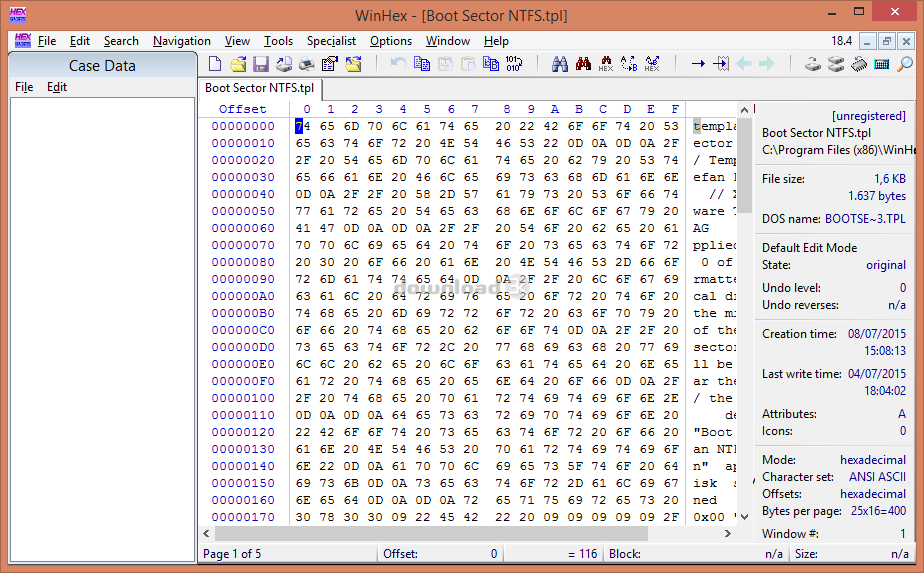
Task: Open the Search menu
Action: 121,41
